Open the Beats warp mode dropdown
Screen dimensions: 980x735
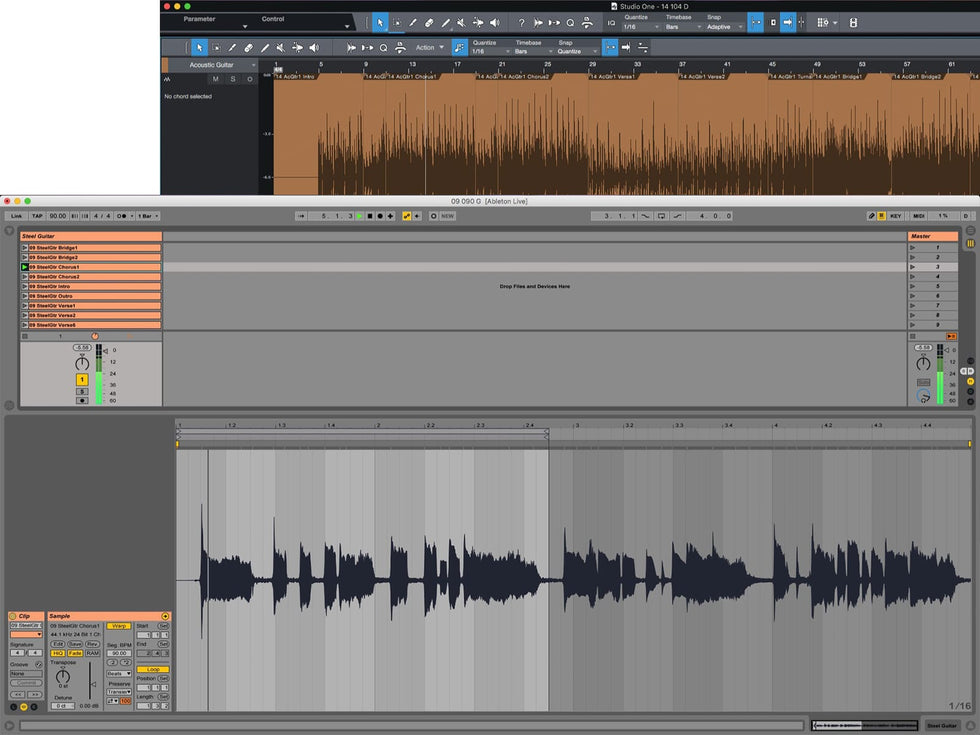click(x=119, y=673)
